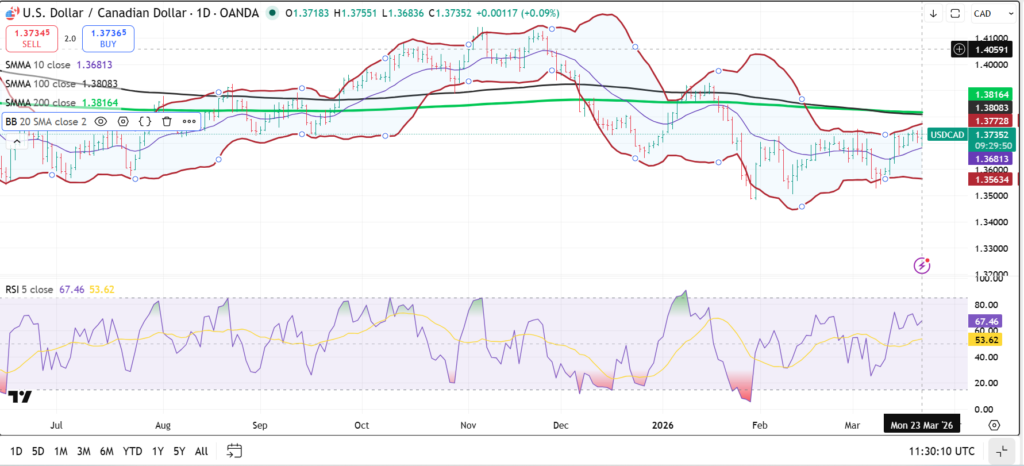This screenshot has height=466, width=1024.
Task: Select the SMMA 200 close legend label
Action: tap(40, 102)
